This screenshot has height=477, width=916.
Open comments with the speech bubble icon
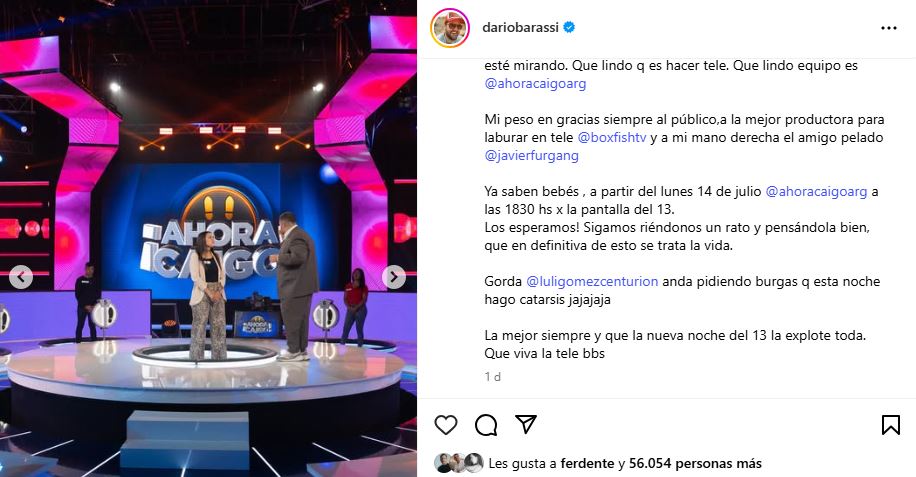click(486, 425)
